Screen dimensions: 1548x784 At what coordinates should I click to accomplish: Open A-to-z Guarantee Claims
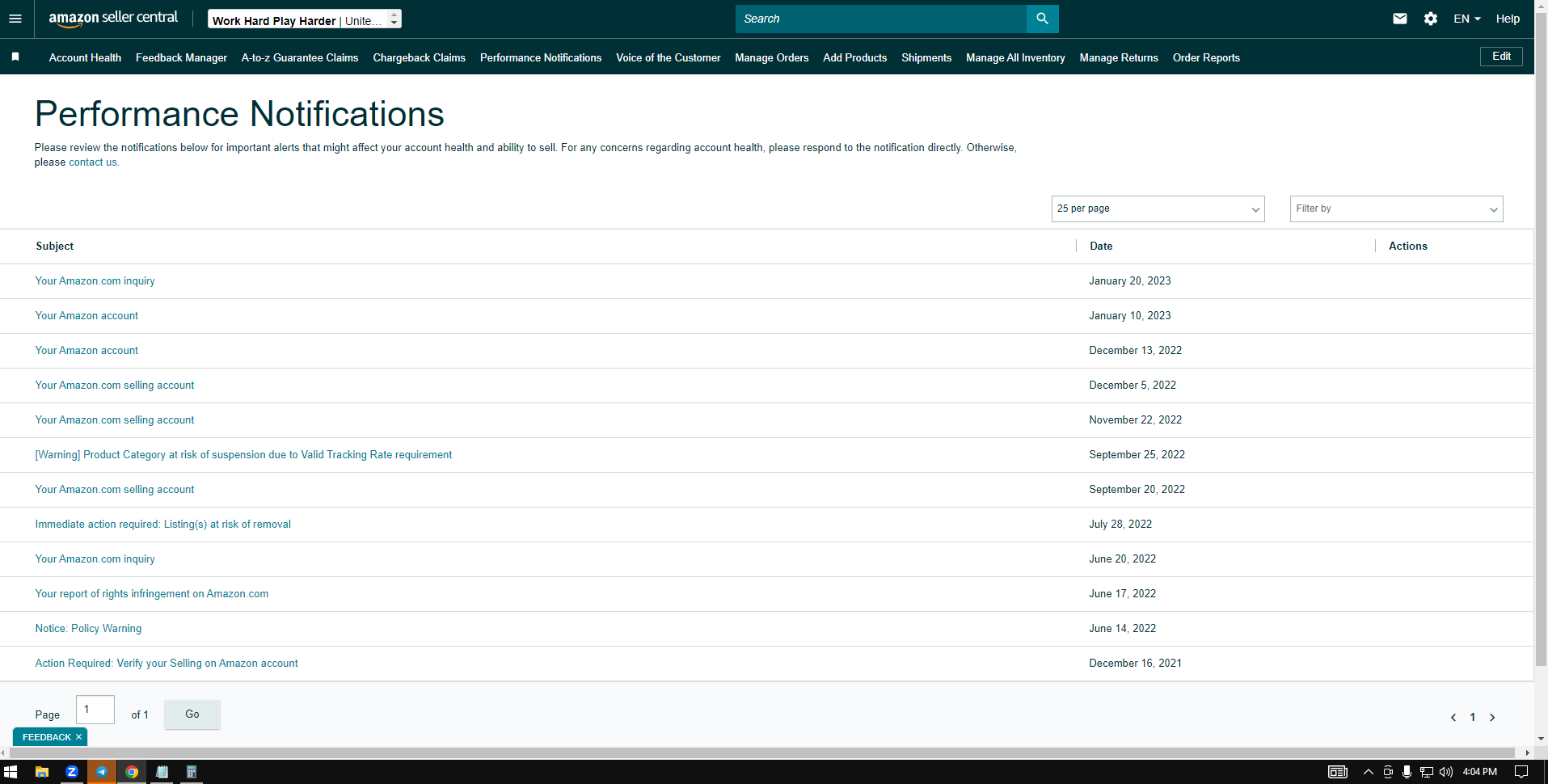[300, 57]
